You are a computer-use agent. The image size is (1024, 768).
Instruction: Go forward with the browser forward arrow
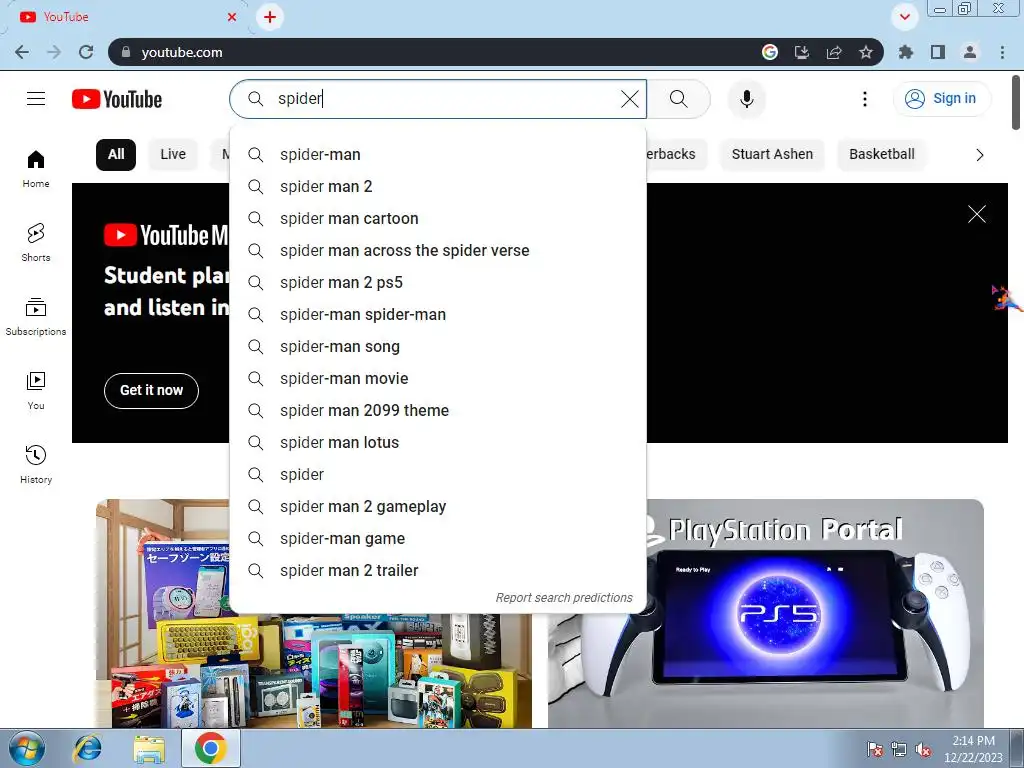[54, 52]
